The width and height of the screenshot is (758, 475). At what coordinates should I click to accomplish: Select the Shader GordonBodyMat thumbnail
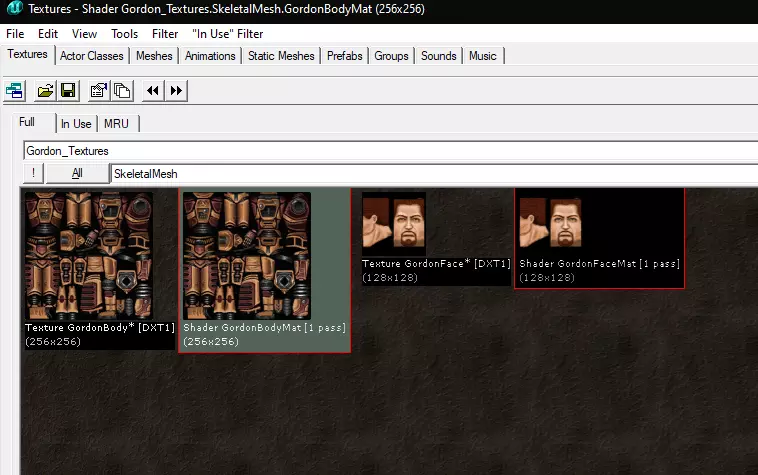247,256
